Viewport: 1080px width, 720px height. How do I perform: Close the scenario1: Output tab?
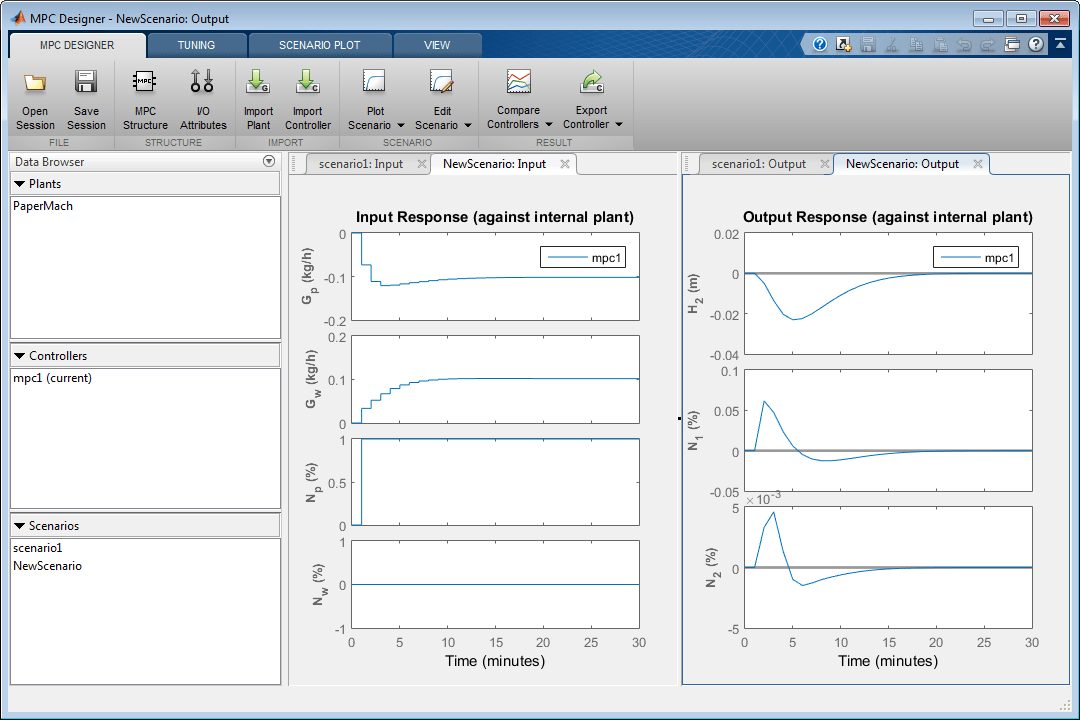[x=824, y=164]
